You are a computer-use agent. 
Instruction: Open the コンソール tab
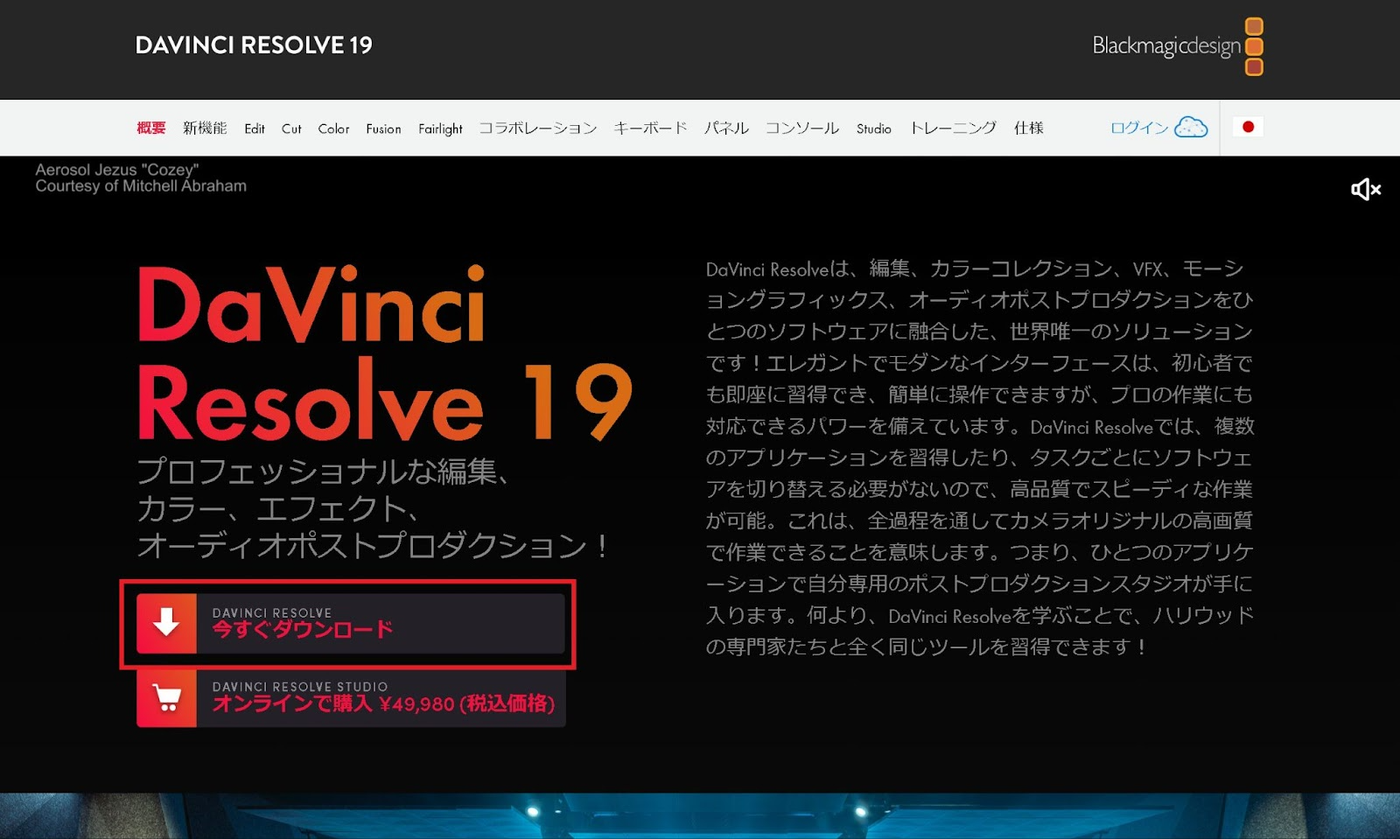click(802, 128)
